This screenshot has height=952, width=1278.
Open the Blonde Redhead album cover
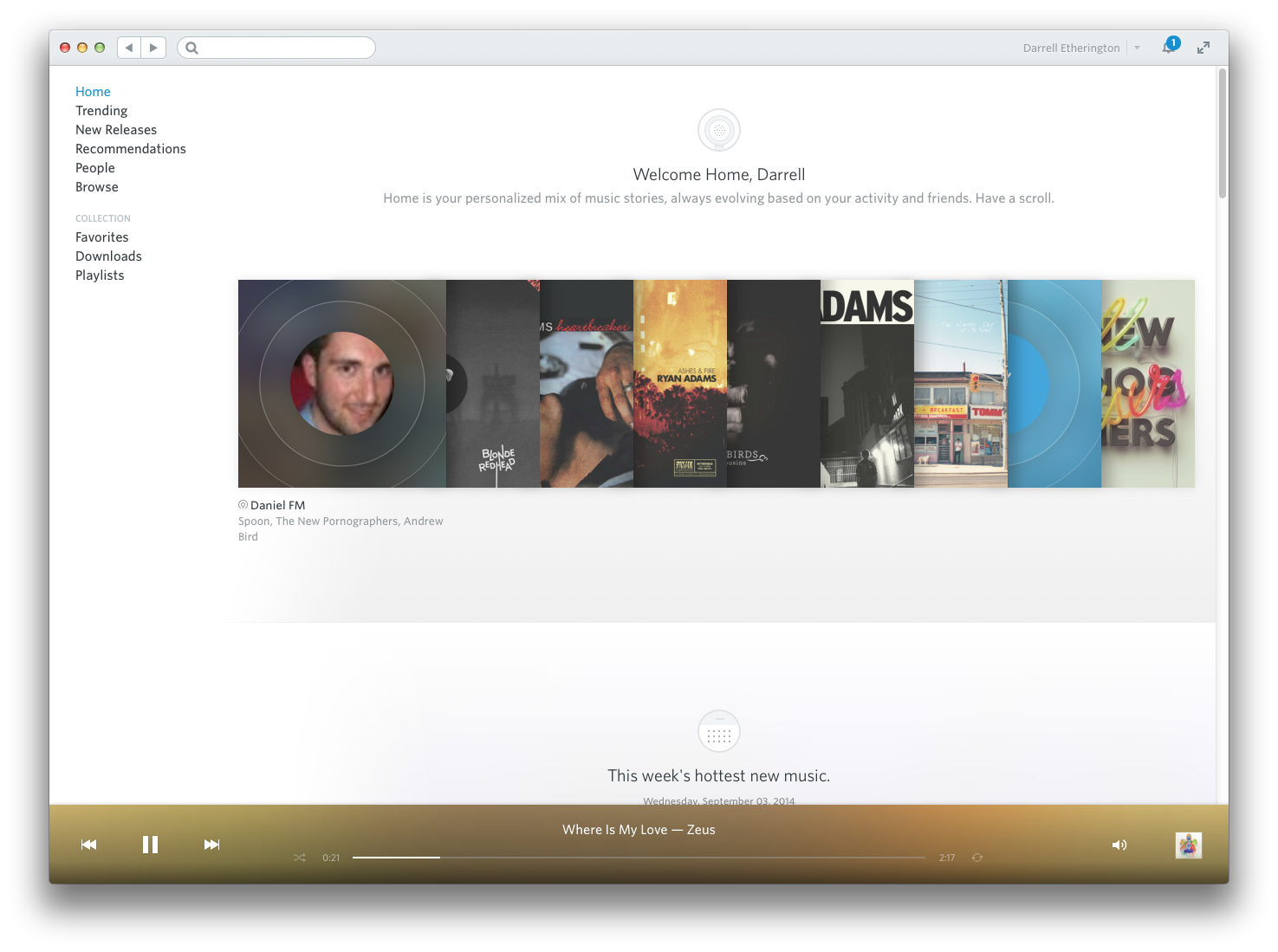(x=493, y=384)
